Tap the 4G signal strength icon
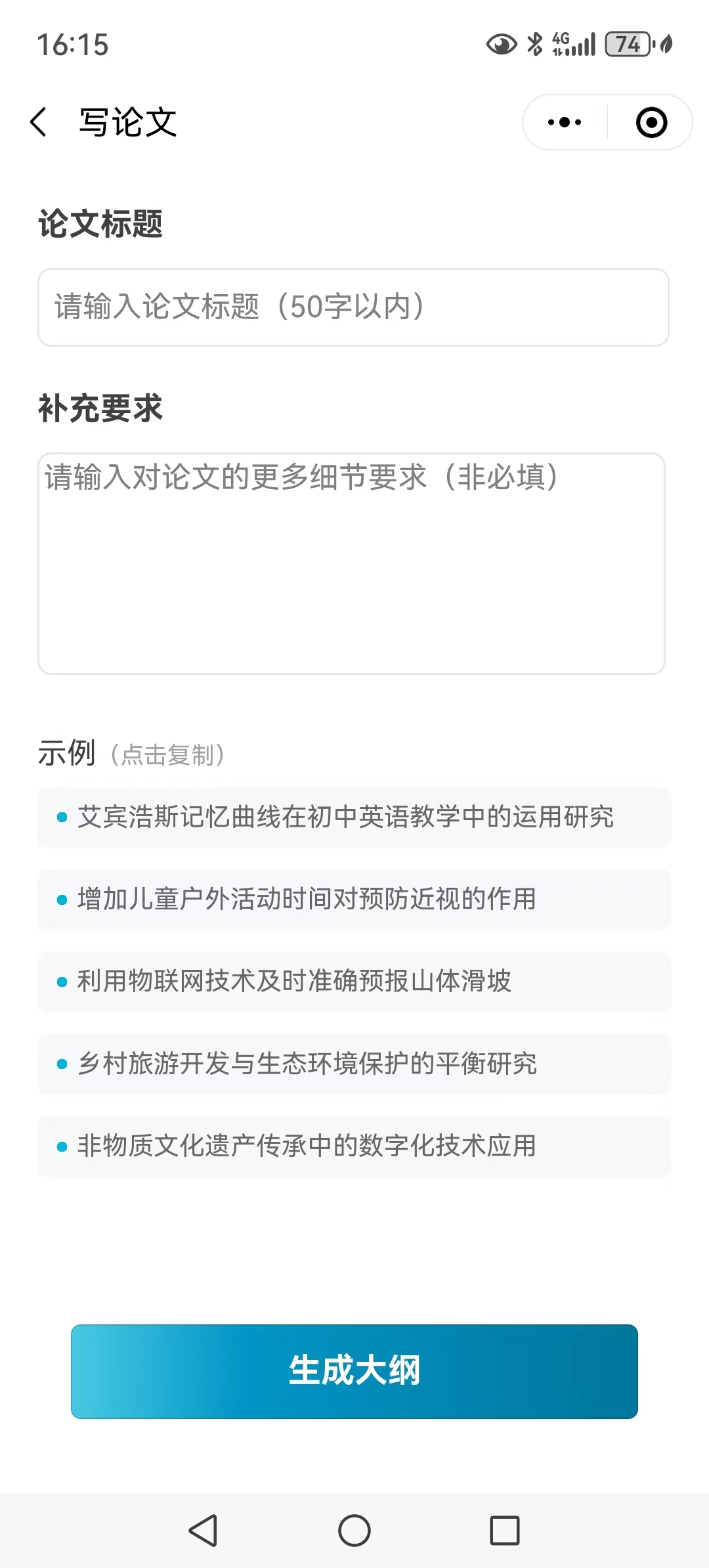The image size is (709, 1568). [574, 45]
